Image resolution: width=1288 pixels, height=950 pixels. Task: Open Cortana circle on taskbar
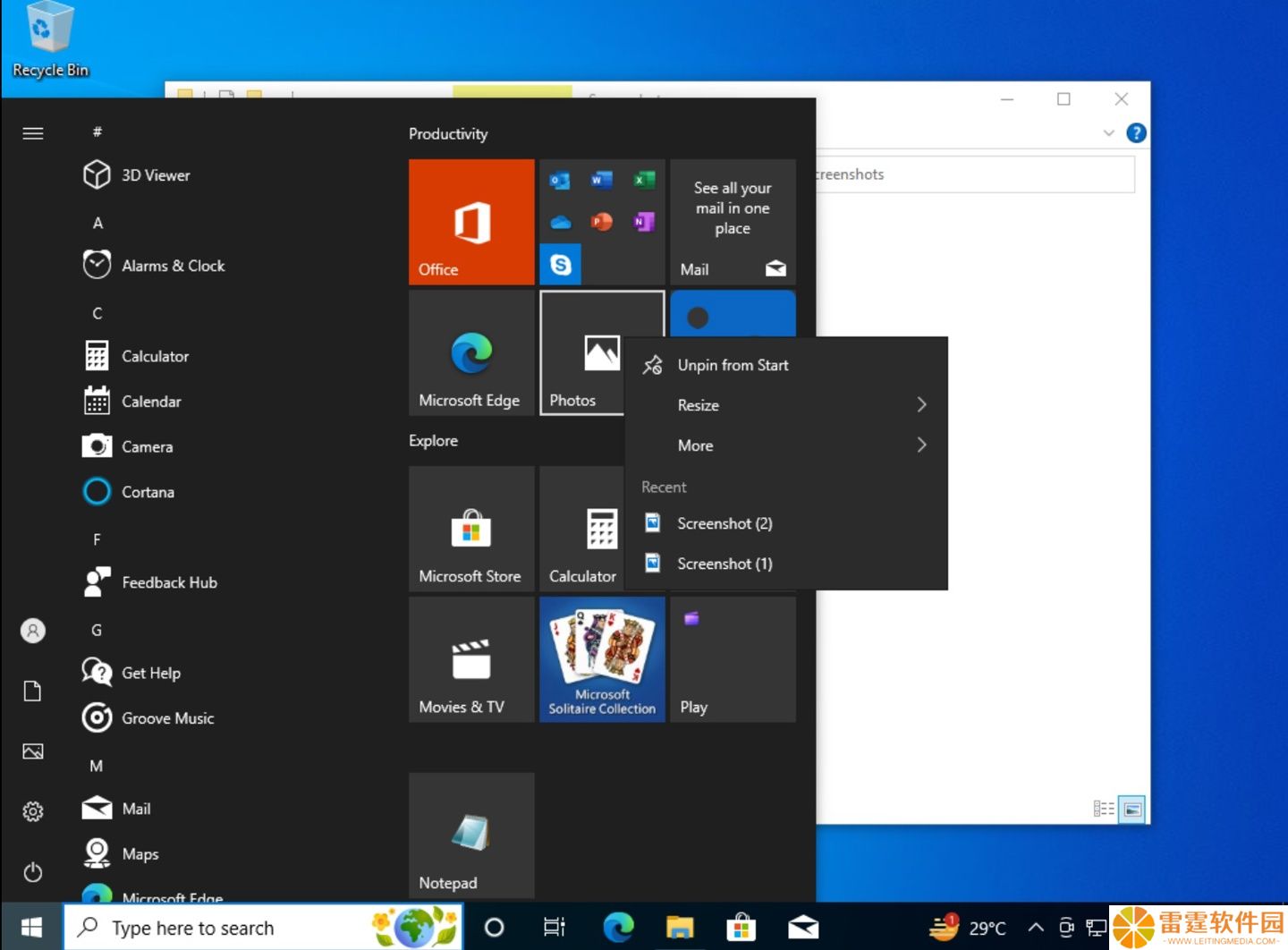tap(494, 928)
